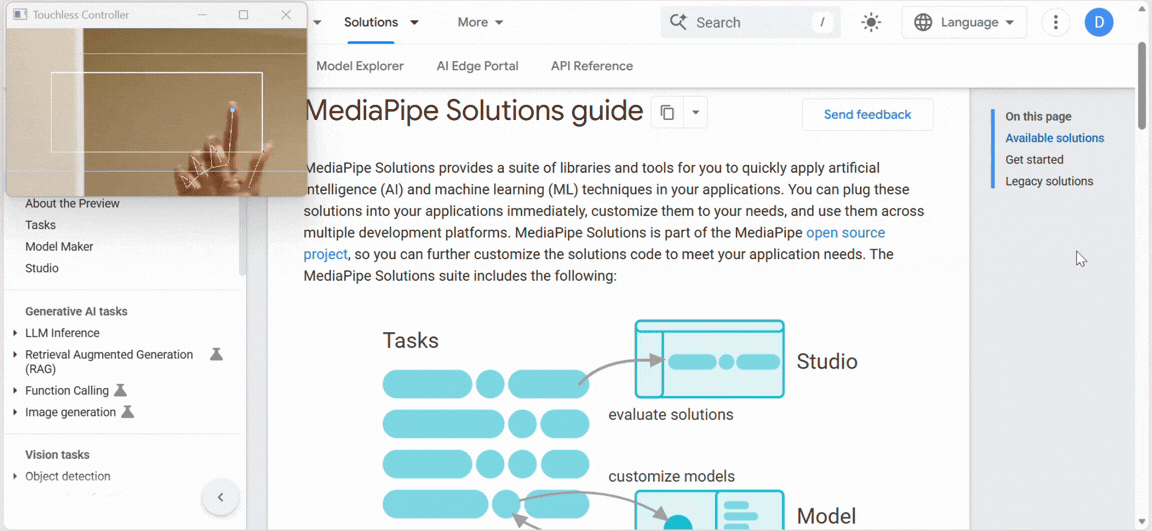Click the flask icon next to Image generation
This screenshot has width=1152, height=531.
pyautogui.click(x=127, y=412)
